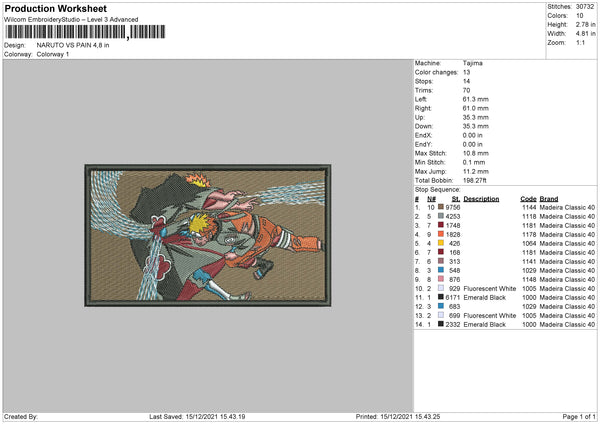
Task: Click the Stitches value '30732'
Action: tap(585, 7)
